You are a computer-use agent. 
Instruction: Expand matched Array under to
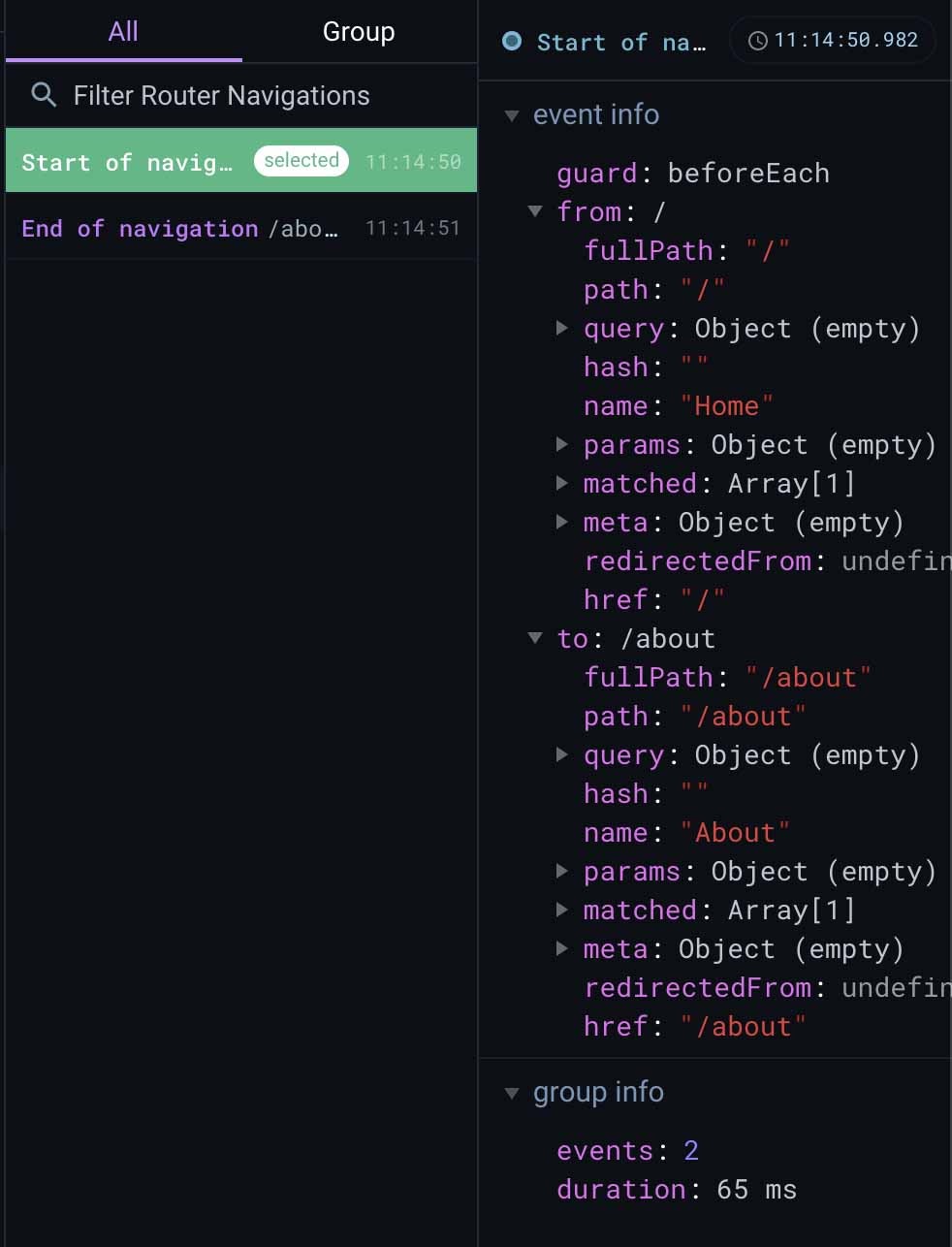tap(562, 910)
